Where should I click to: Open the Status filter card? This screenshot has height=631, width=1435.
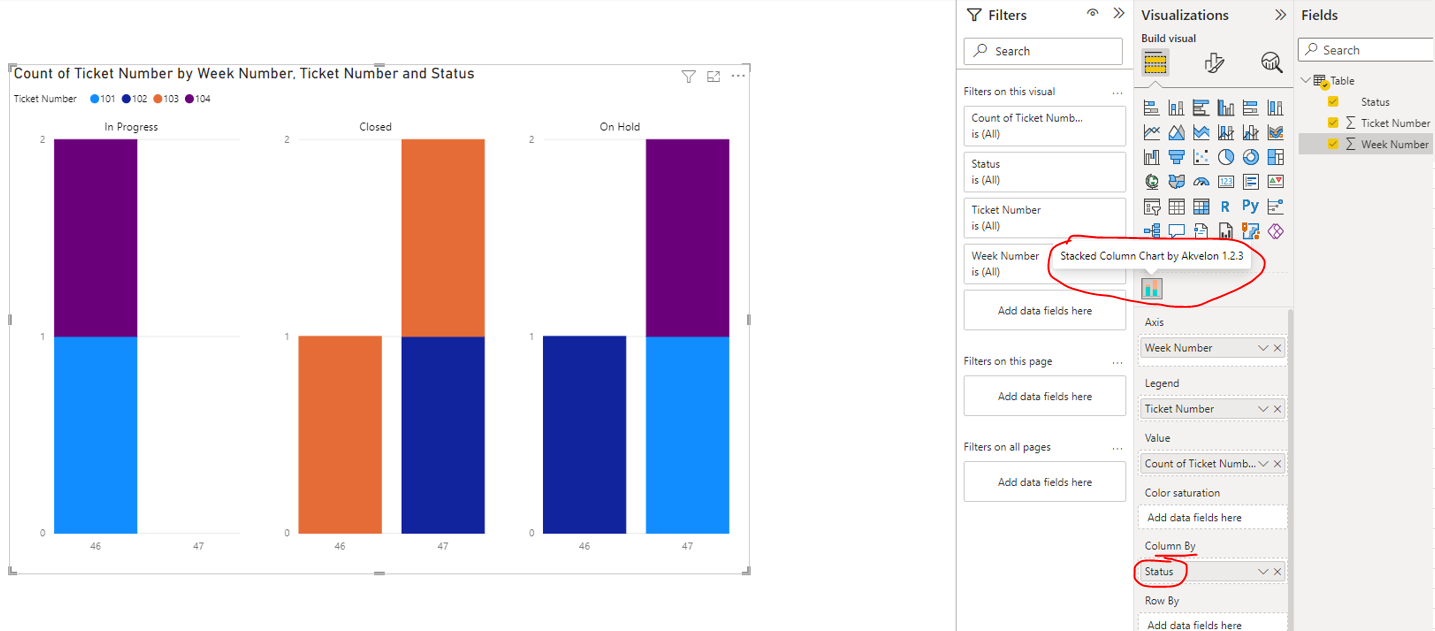pyautogui.click(x=1045, y=172)
